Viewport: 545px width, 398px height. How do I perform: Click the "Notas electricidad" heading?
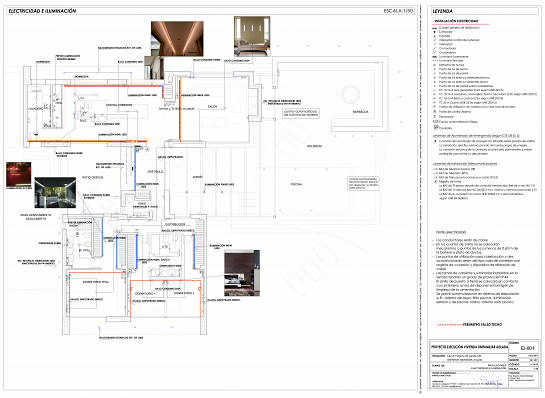click(x=451, y=232)
